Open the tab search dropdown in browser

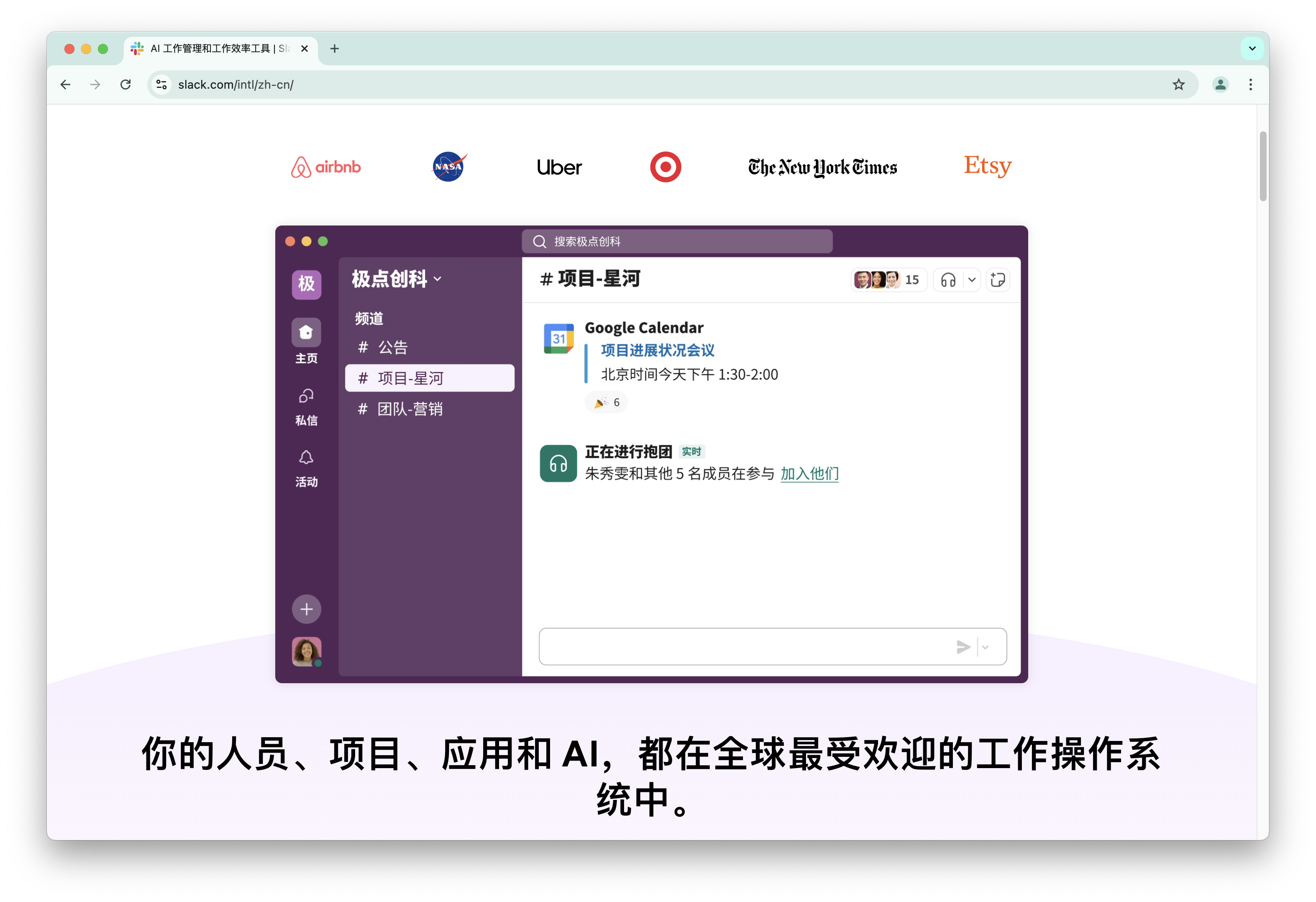click(x=1252, y=49)
